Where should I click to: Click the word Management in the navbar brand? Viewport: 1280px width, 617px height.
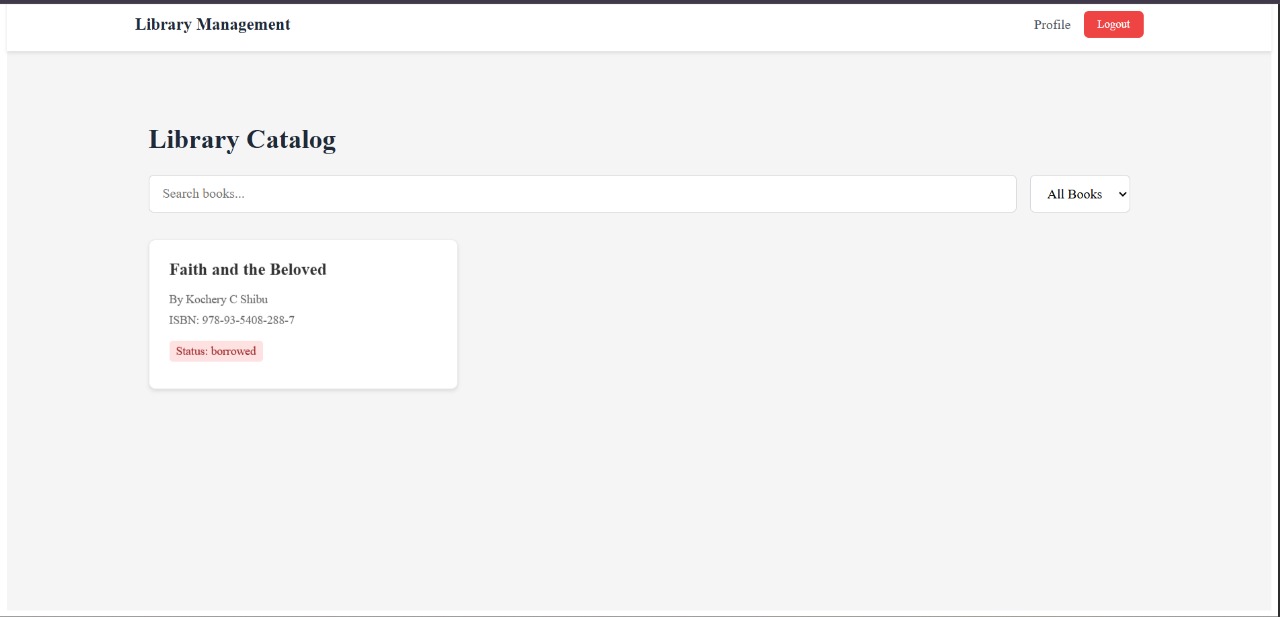click(x=243, y=25)
